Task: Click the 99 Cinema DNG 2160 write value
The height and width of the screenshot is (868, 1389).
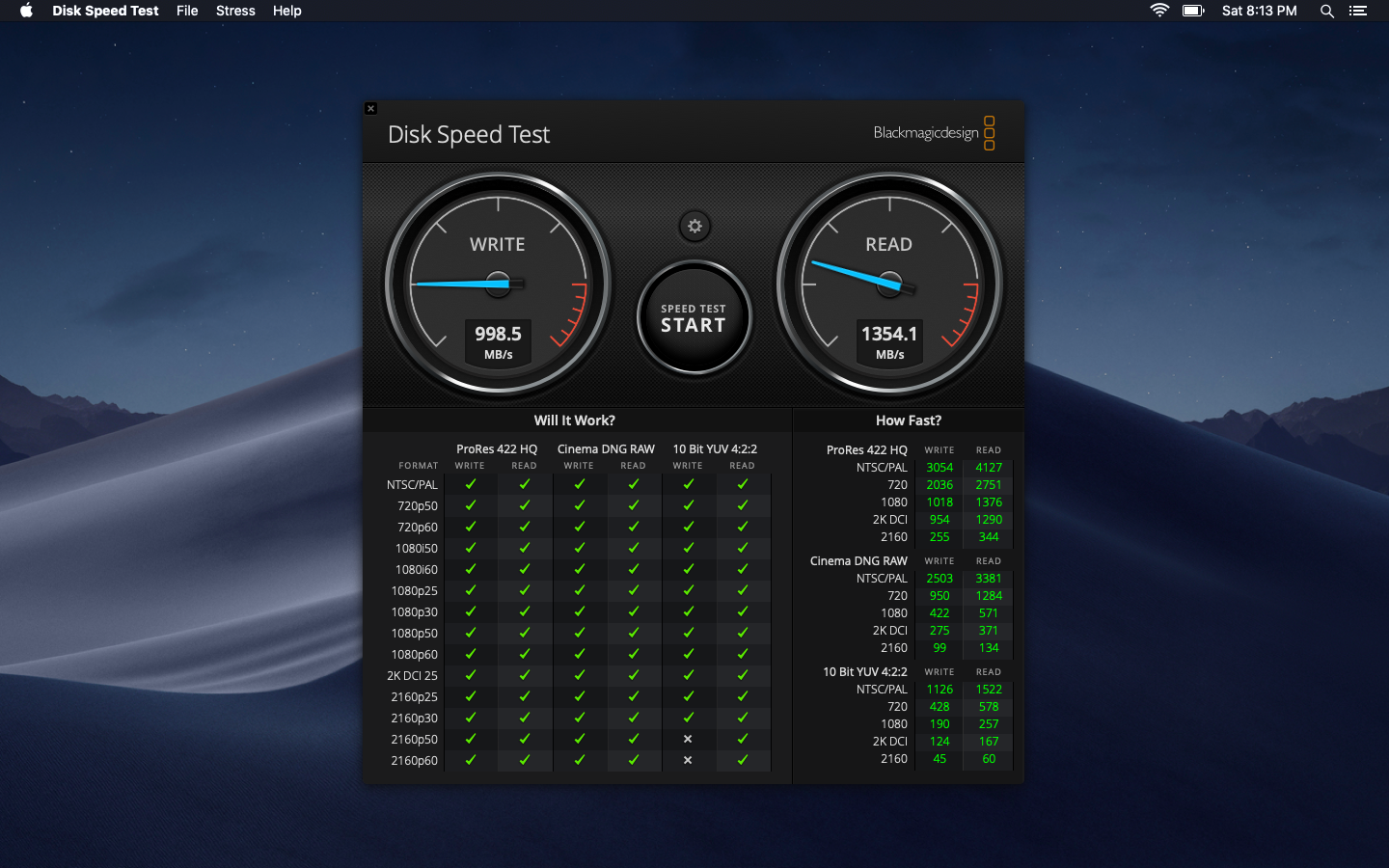Action: 940,648
